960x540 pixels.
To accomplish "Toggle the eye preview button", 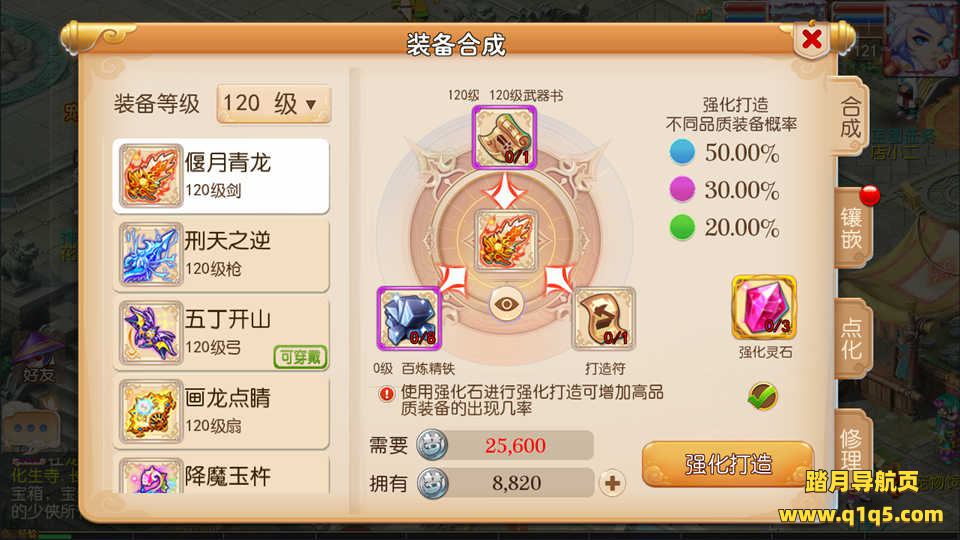I will (506, 304).
